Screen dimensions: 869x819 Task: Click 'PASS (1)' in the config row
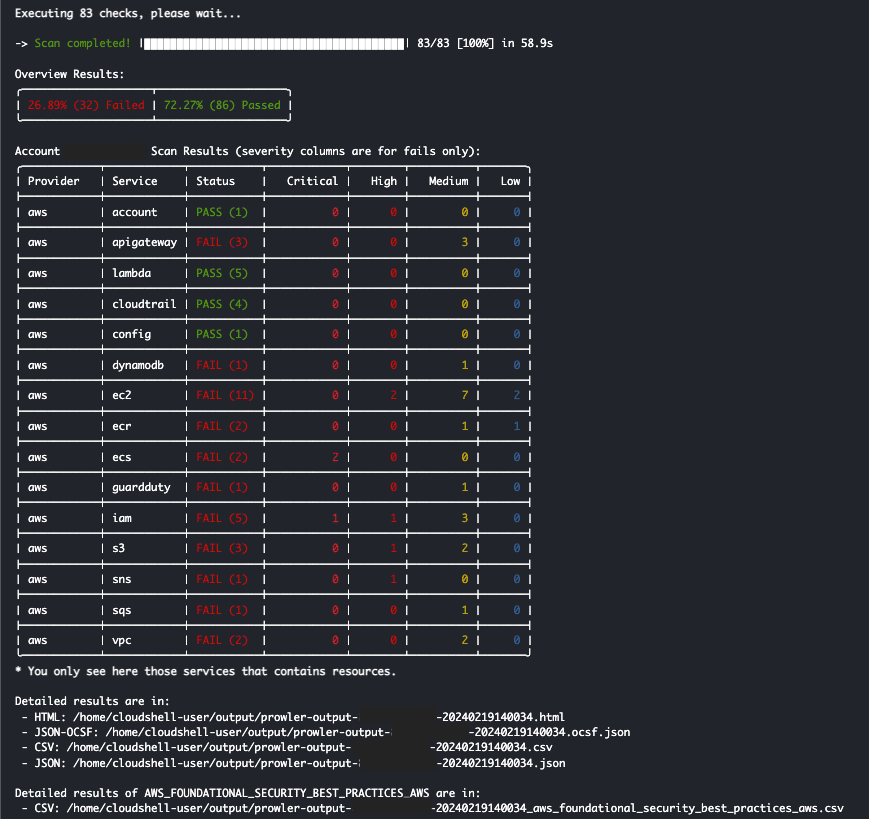[222, 334]
